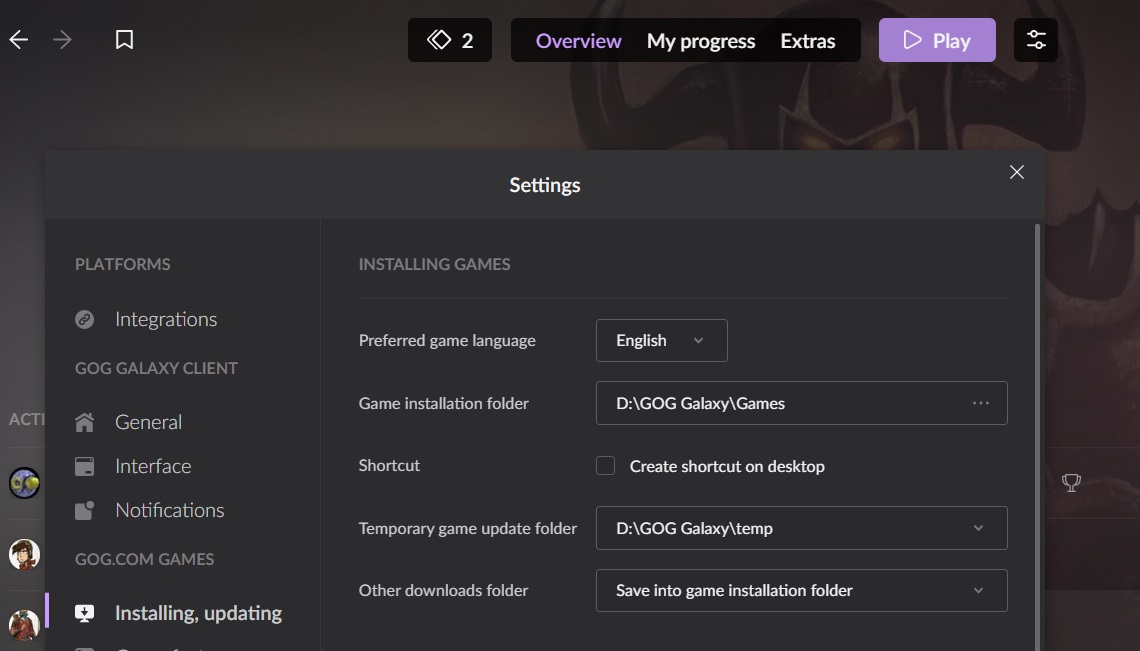Open Interface settings section
The height and width of the screenshot is (651, 1140).
pyautogui.click(x=153, y=466)
